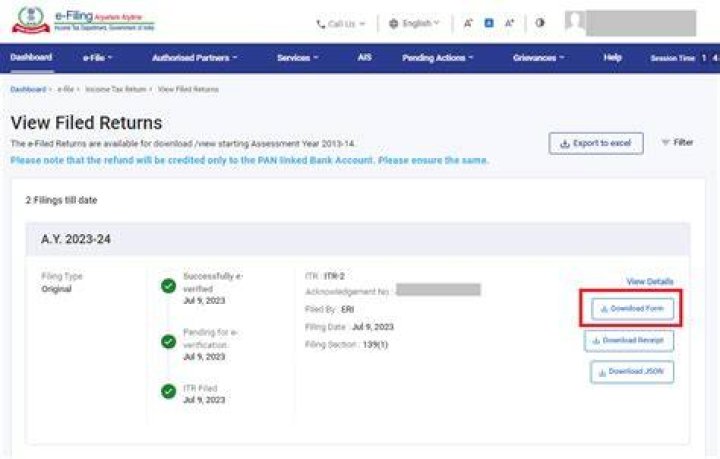Go to the Dashboard tab
This screenshot has width=720, height=459.
(31, 57)
